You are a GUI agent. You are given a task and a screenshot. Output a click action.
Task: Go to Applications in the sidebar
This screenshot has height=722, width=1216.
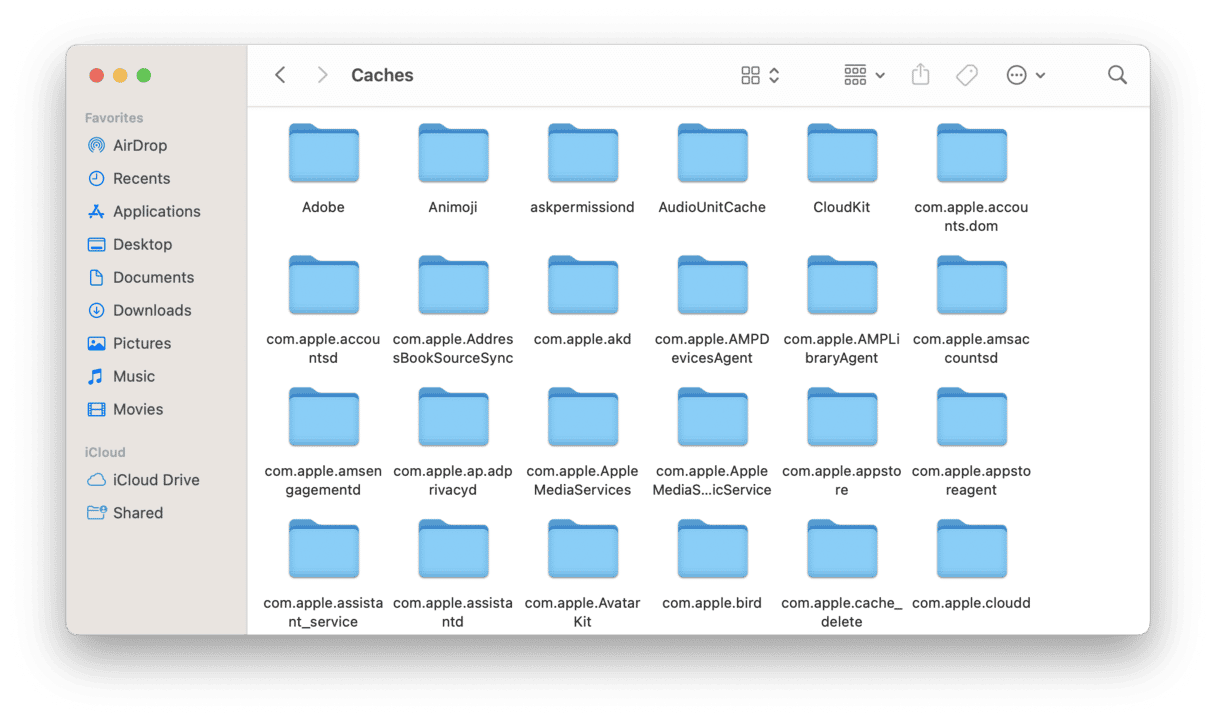[x=156, y=211]
